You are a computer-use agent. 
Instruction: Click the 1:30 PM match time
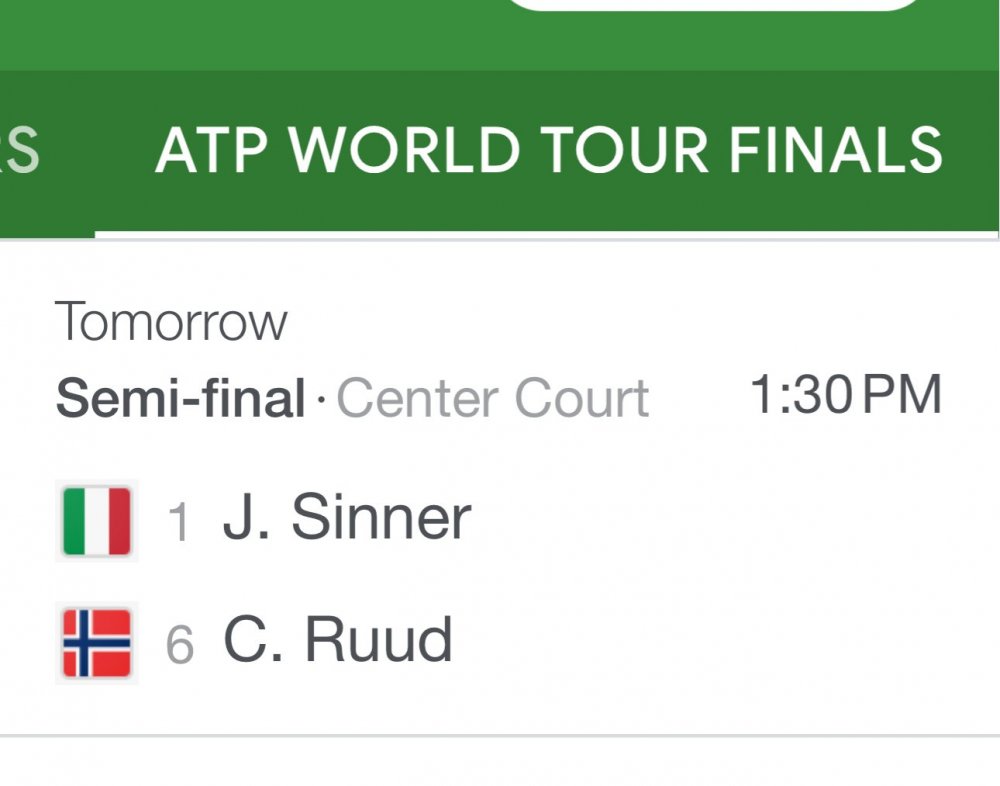coord(845,395)
